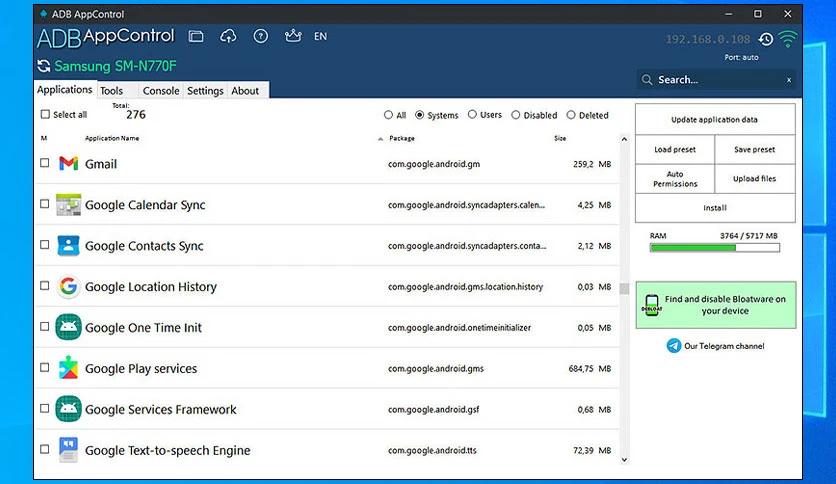The image size is (836, 484).
Task: Click the Telegram logo icon
Action: [674, 346]
